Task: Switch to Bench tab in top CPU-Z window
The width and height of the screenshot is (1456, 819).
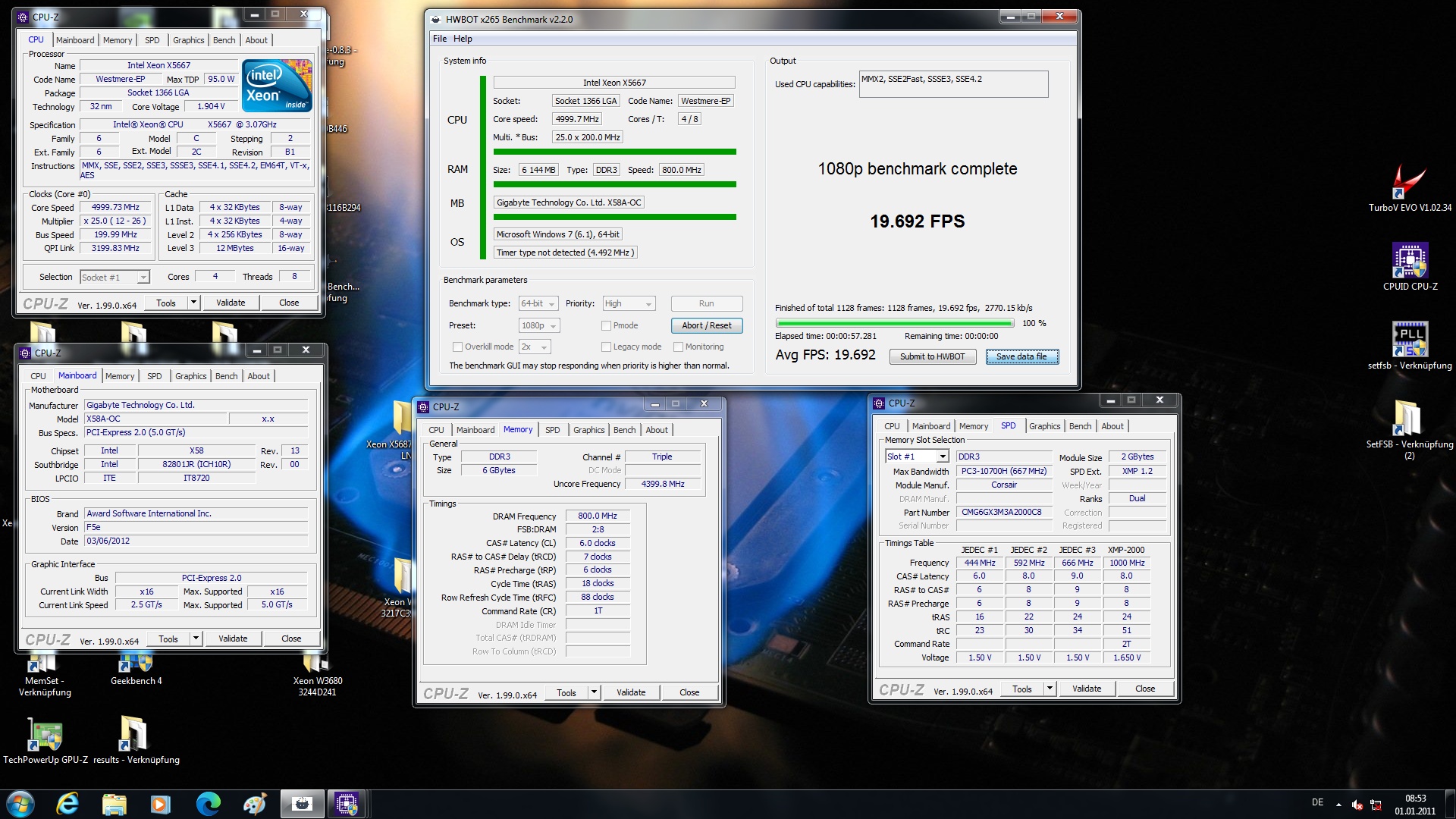Action: 224,40
